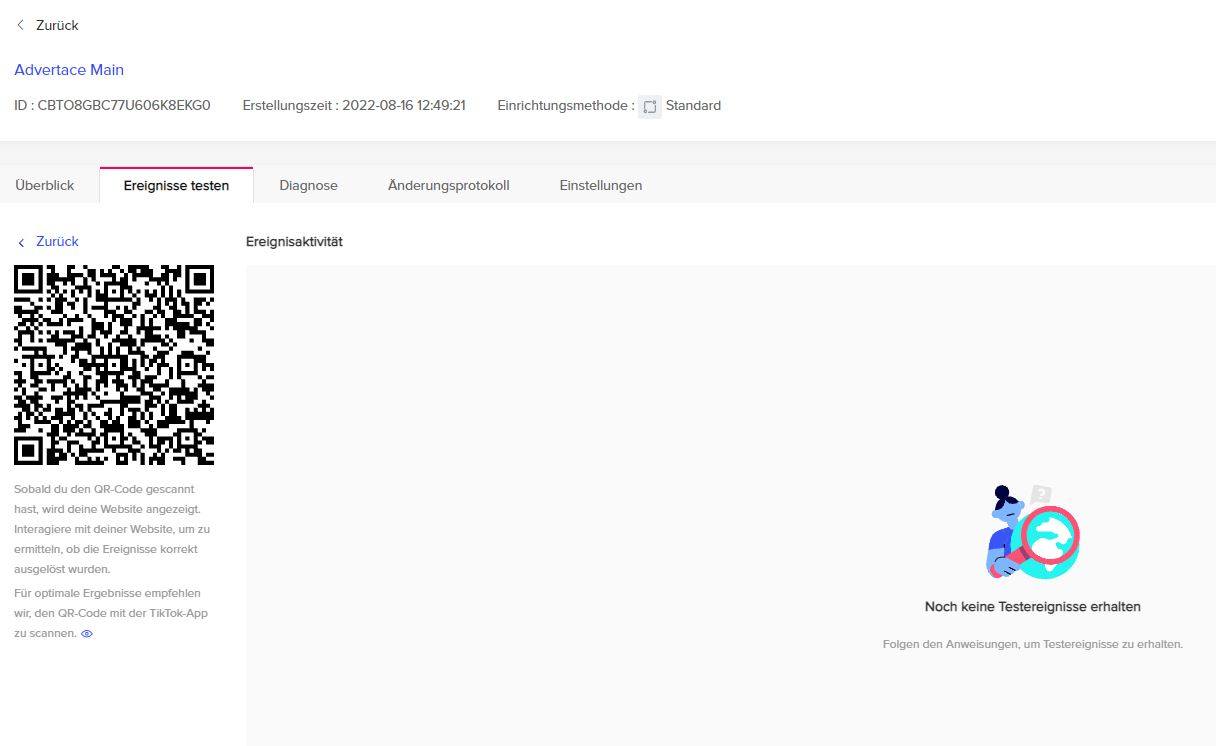Click the Standard method text

[x=693, y=105]
